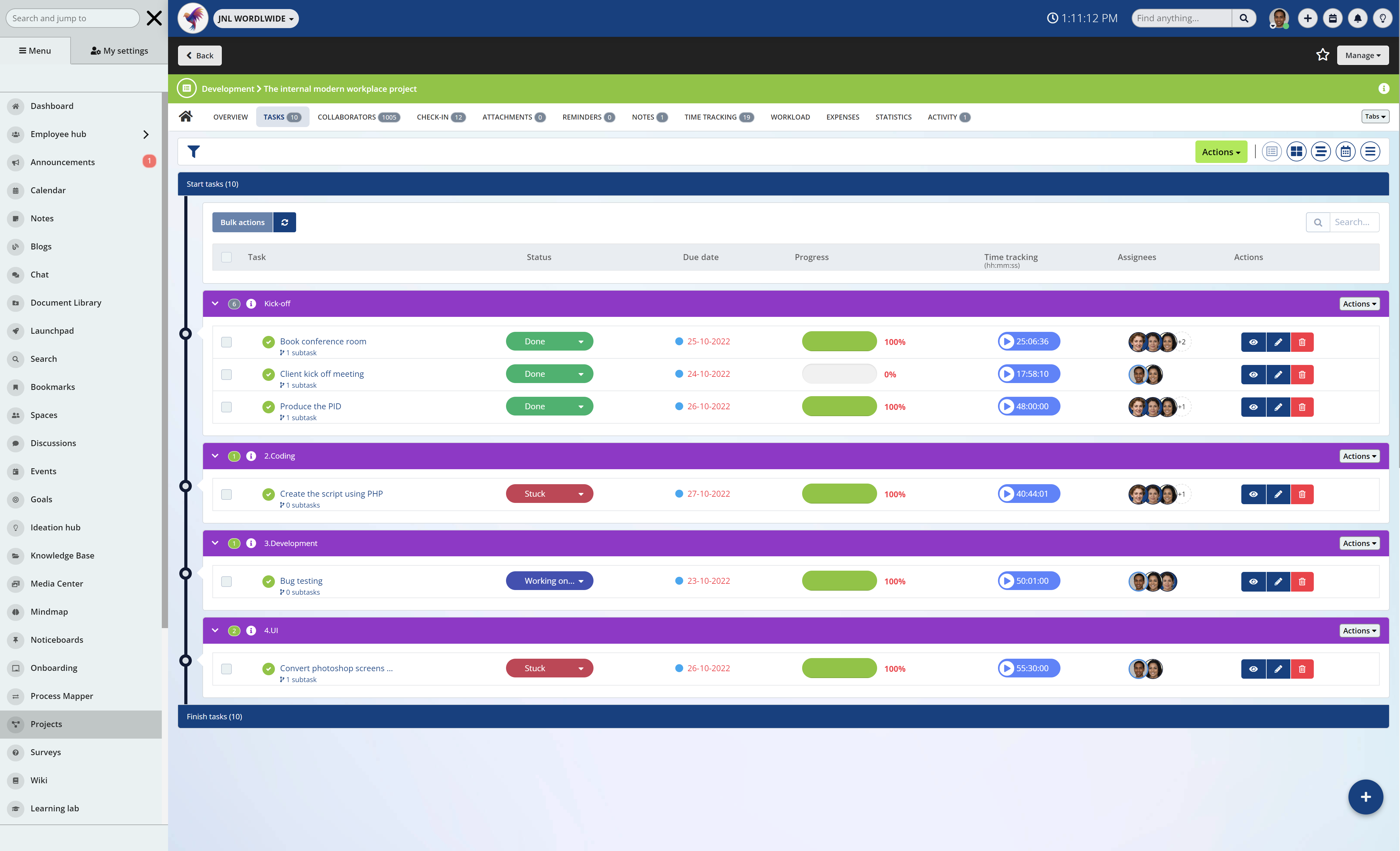Favorite project with star icon
Viewport: 1400px width, 851px height.
pyautogui.click(x=1322, y=55)
